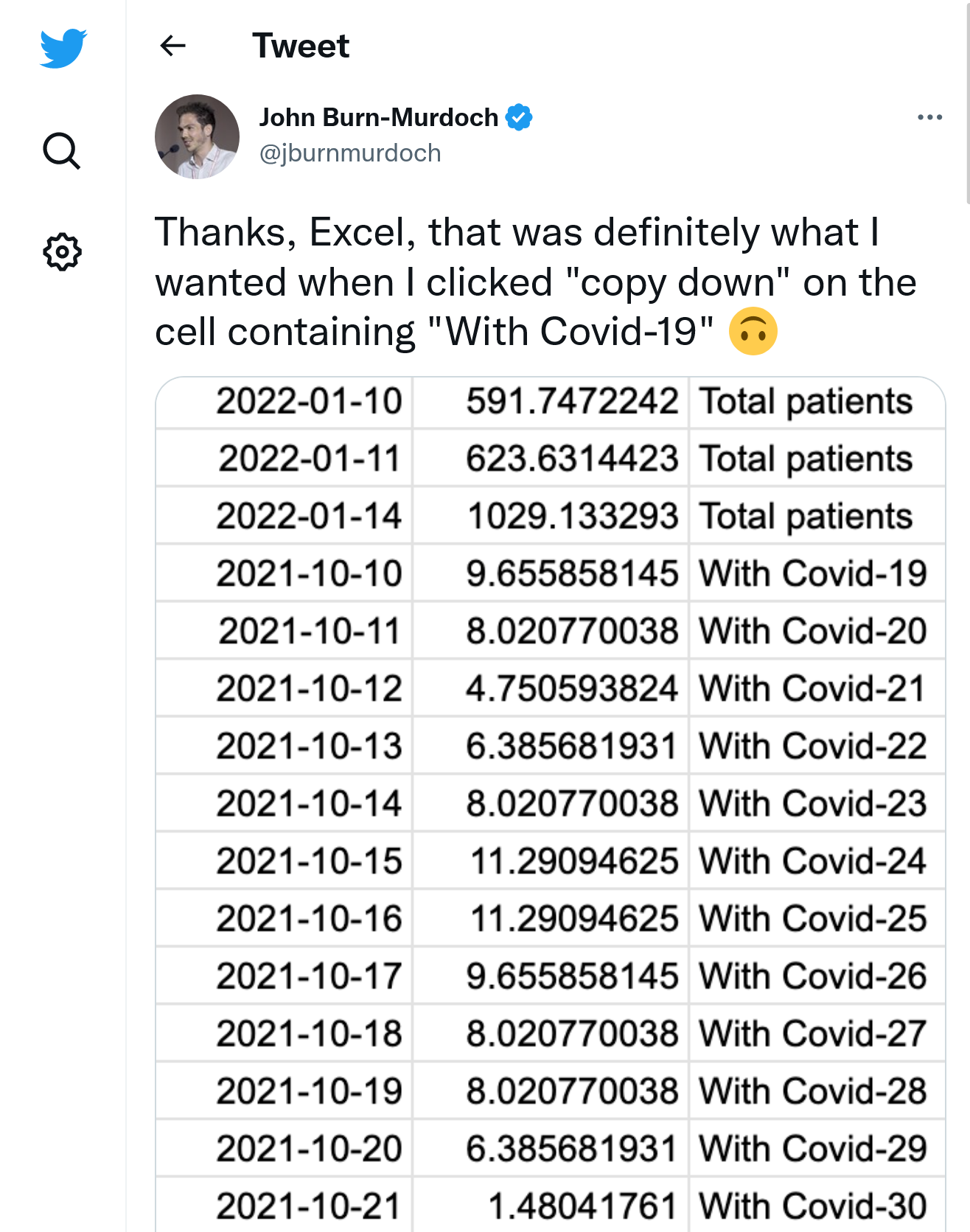The height and width of the screenshot is (1232, 970).
Task: Click the Total patients label on 2022-01-14 row
Action: (x=806, y=516)
